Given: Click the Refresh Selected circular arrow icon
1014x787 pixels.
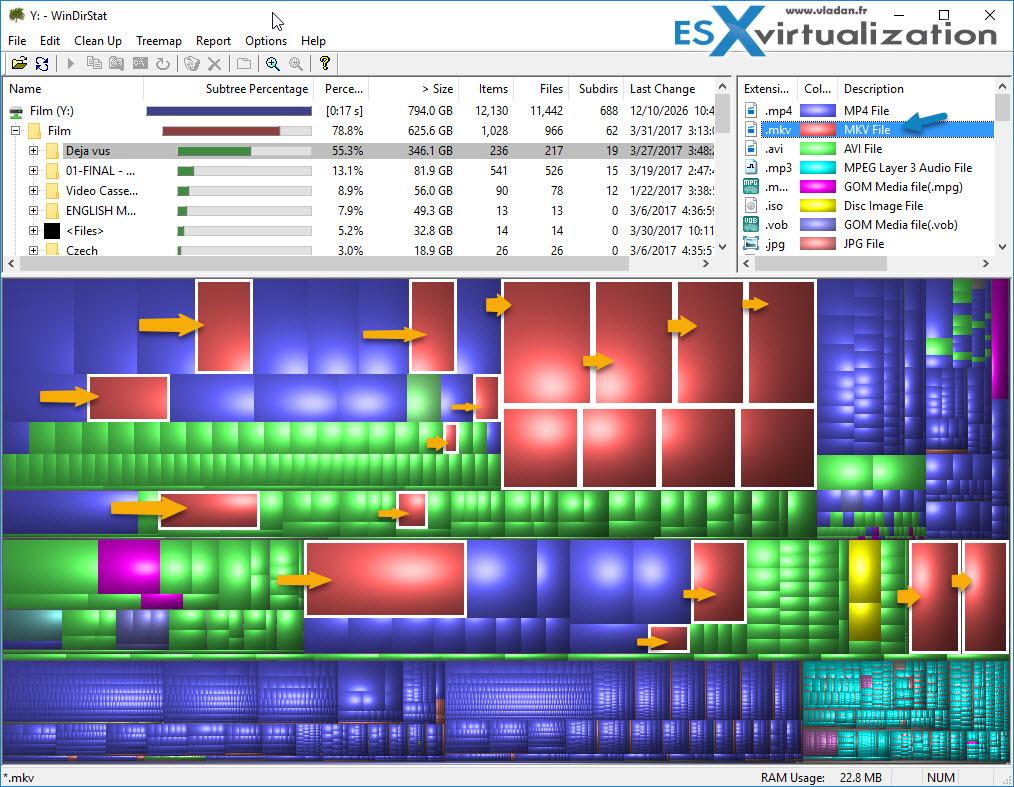Looking at the screenshot, I should [x=163, y=63].
